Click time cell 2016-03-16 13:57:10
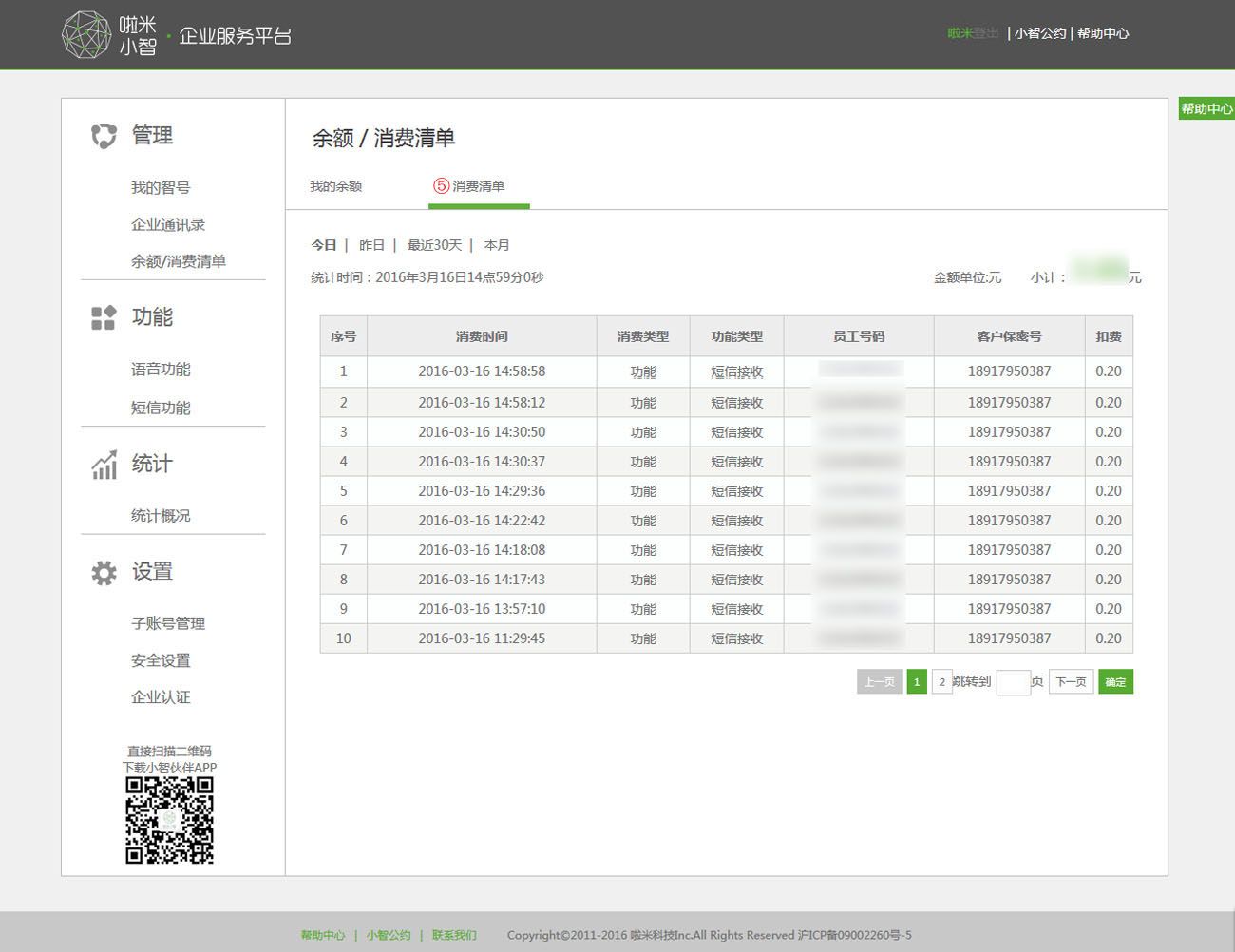 [x=482, y=609]
